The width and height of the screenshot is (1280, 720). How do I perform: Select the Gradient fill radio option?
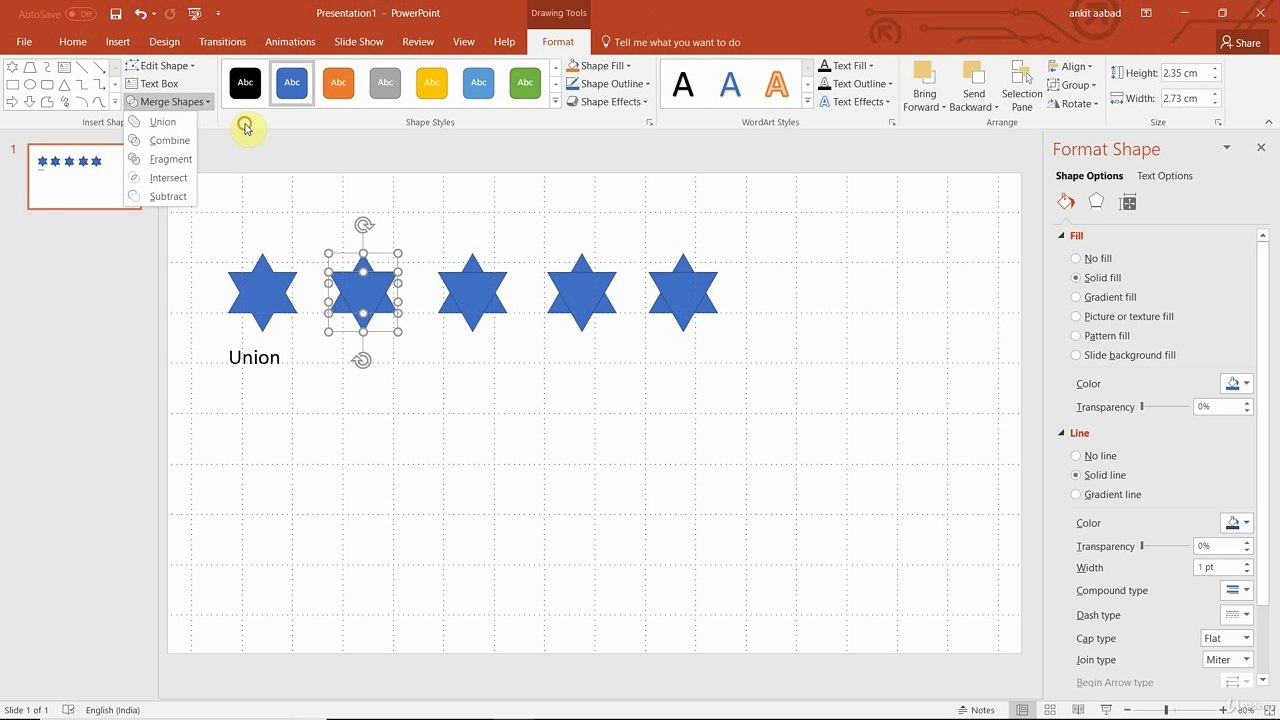[x=1076, y=297]
